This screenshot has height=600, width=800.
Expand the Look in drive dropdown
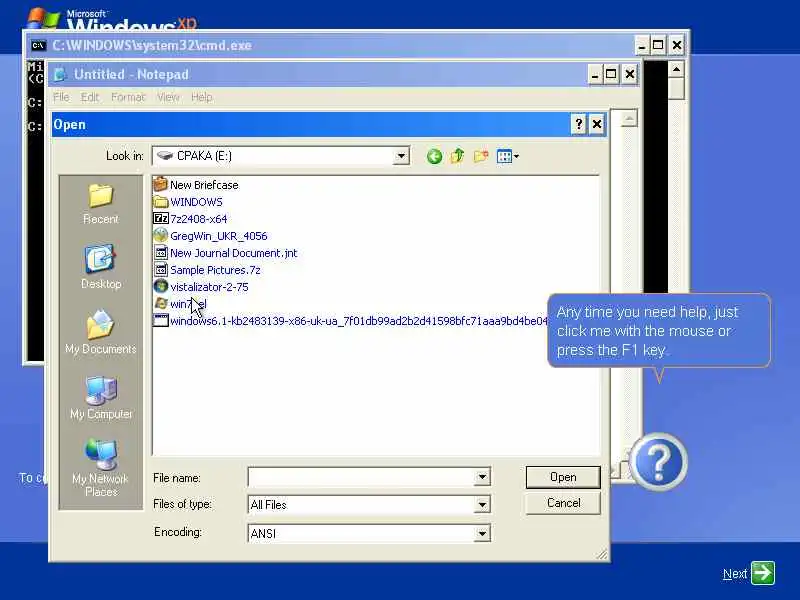pos(401,156)
